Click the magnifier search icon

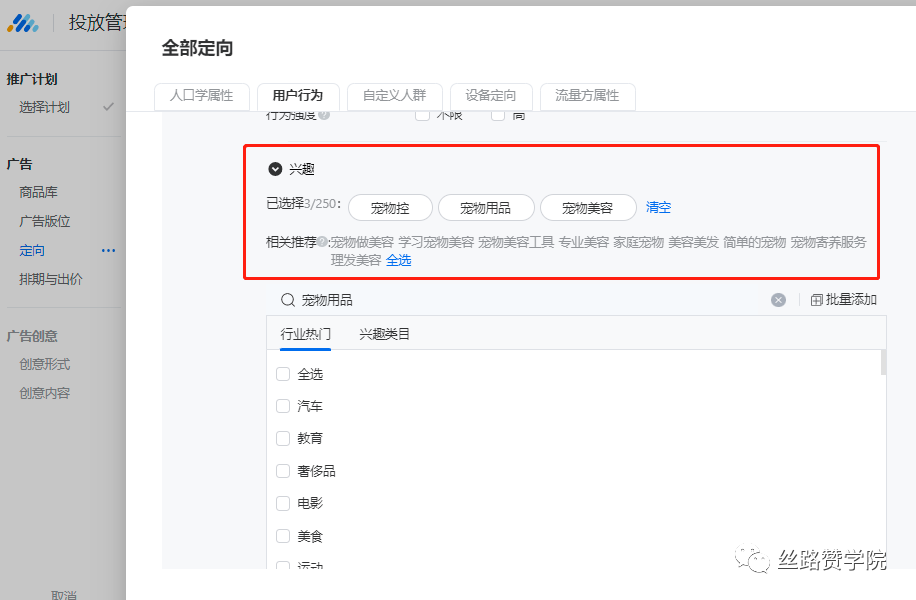point(287,300)
